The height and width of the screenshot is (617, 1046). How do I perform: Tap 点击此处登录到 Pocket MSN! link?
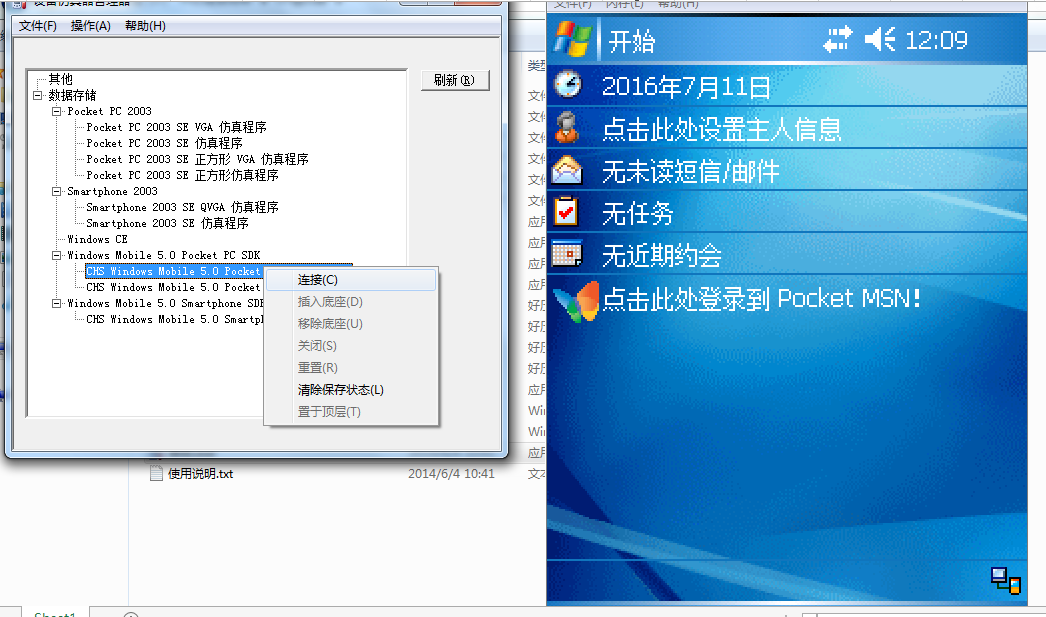coord(762,299)
